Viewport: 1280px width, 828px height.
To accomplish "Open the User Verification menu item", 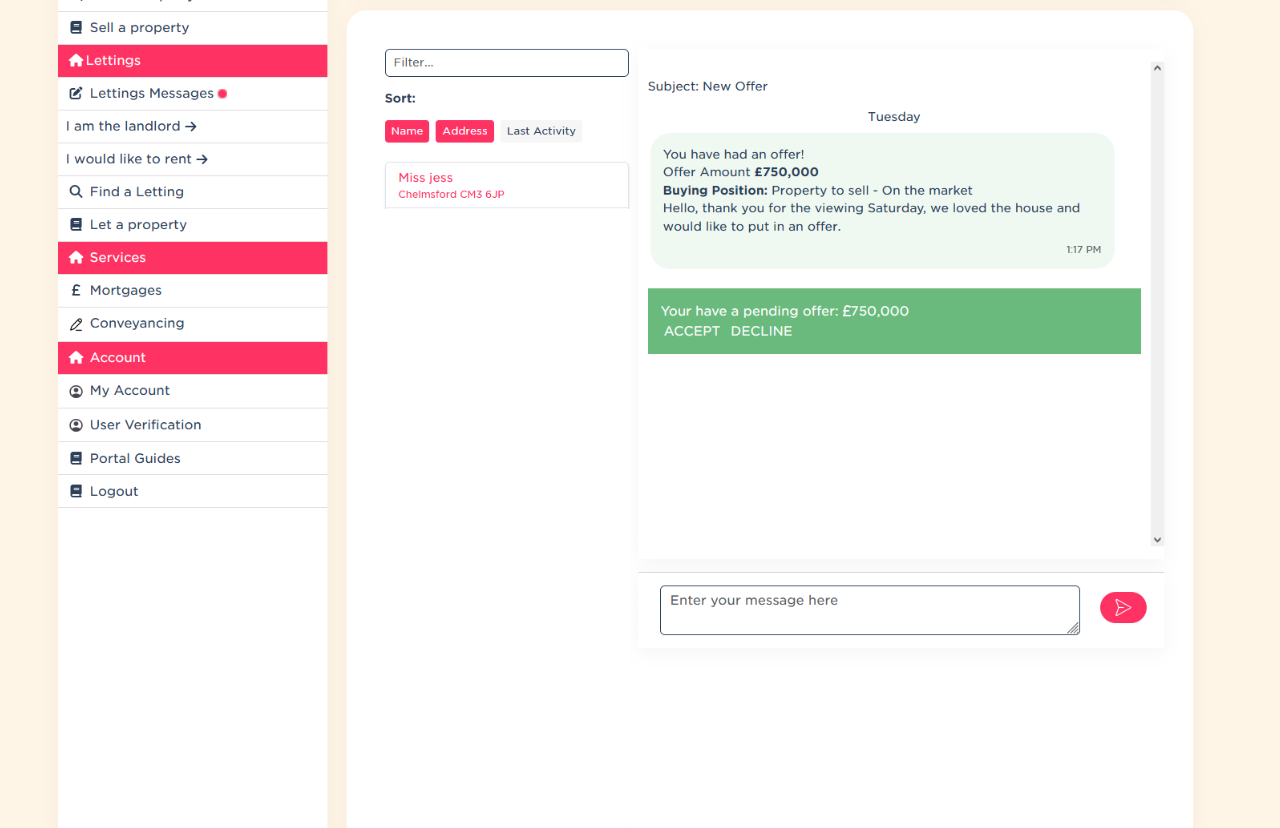I will (145, 425).
